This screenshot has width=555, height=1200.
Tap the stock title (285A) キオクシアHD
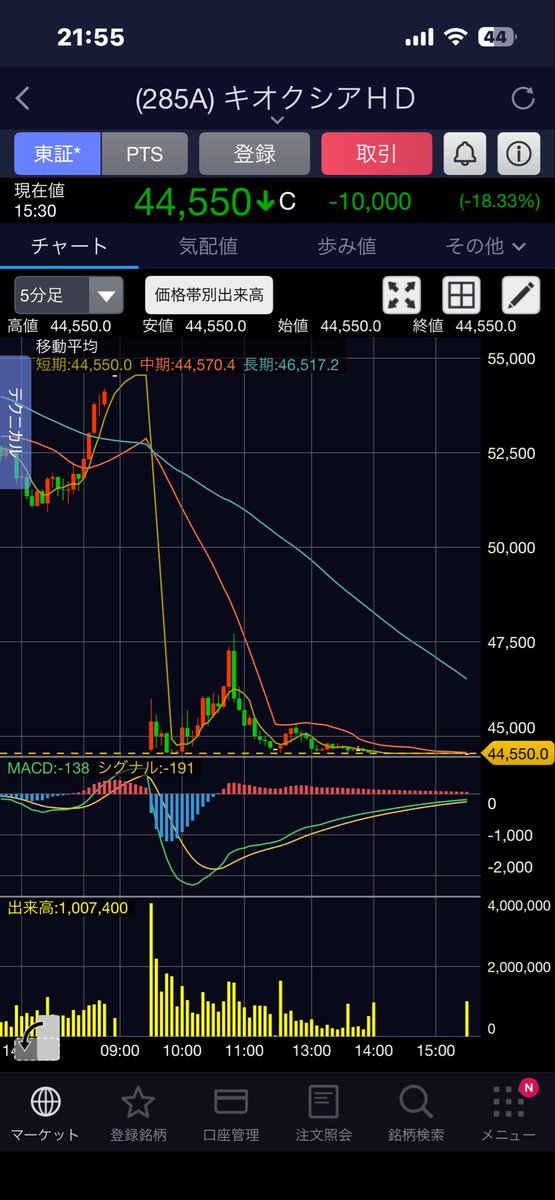pyautogui.click(x=276, y=98)
